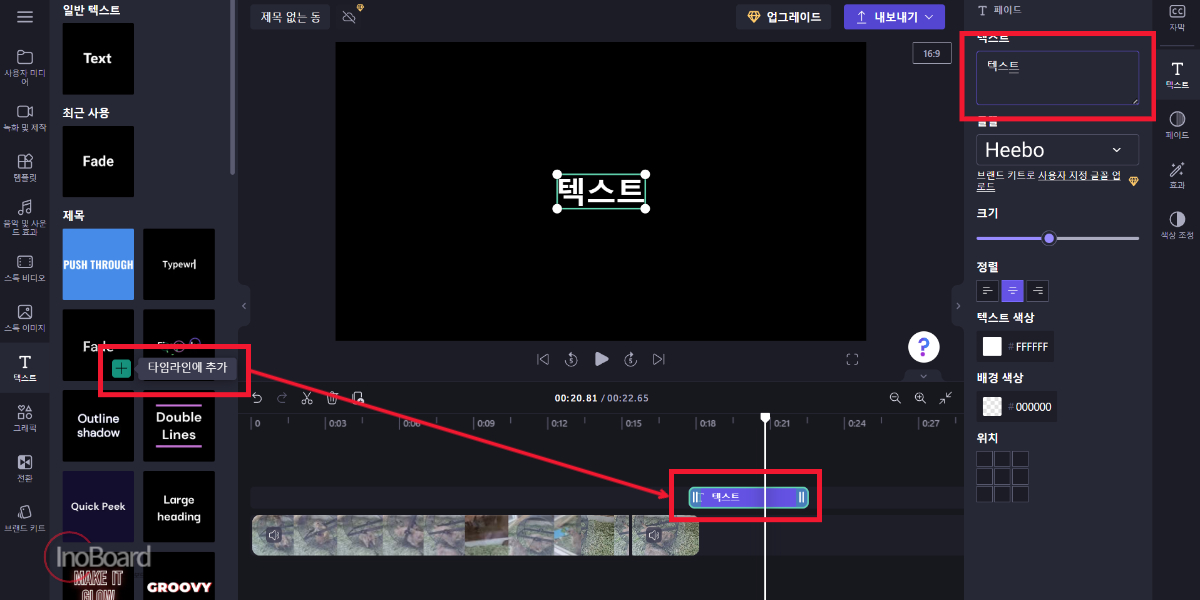Click the green plus add-to-timeline button

tap(121, 368)
